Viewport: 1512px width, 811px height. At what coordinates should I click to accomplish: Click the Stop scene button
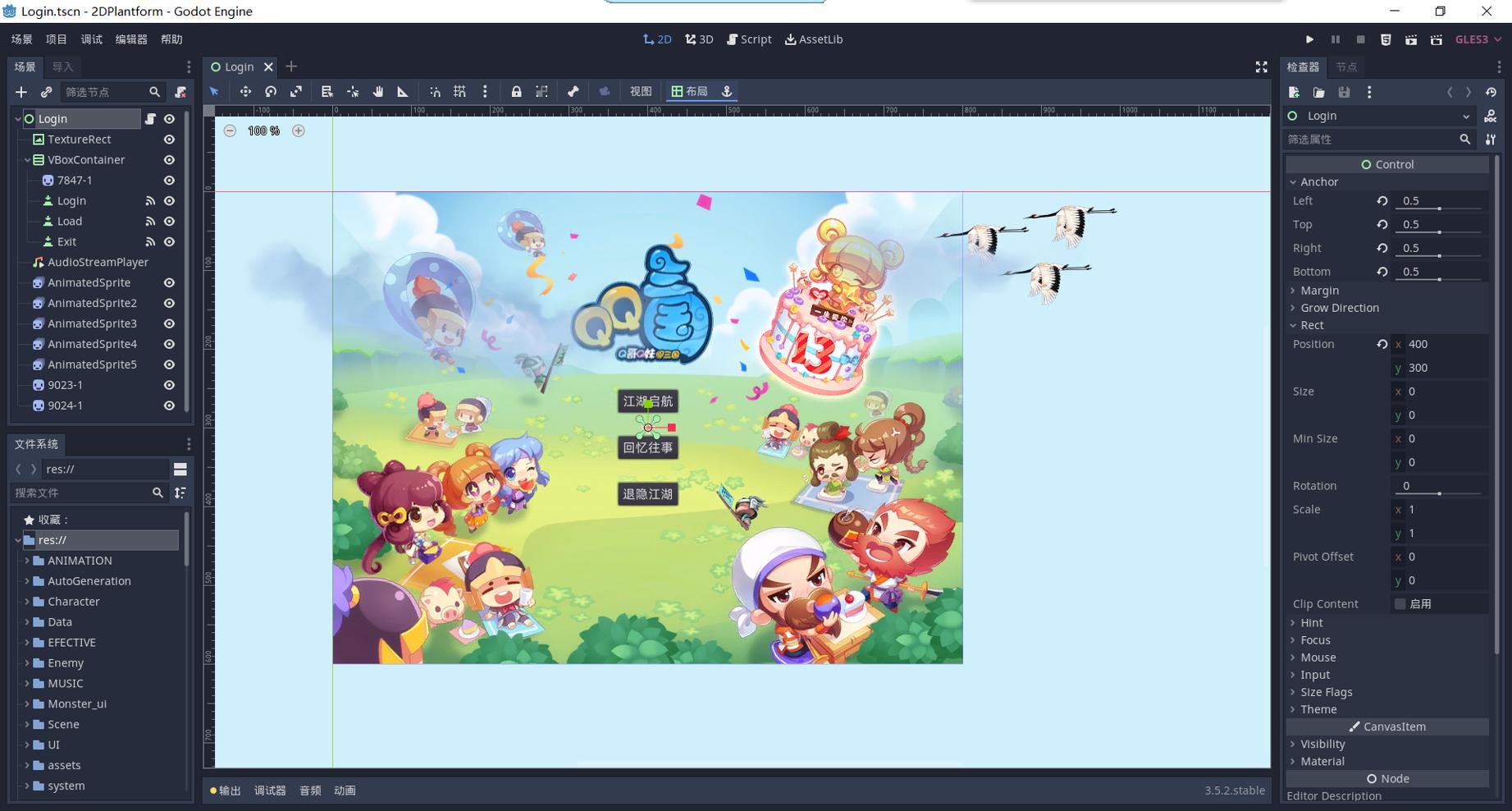pos(1360,39)
